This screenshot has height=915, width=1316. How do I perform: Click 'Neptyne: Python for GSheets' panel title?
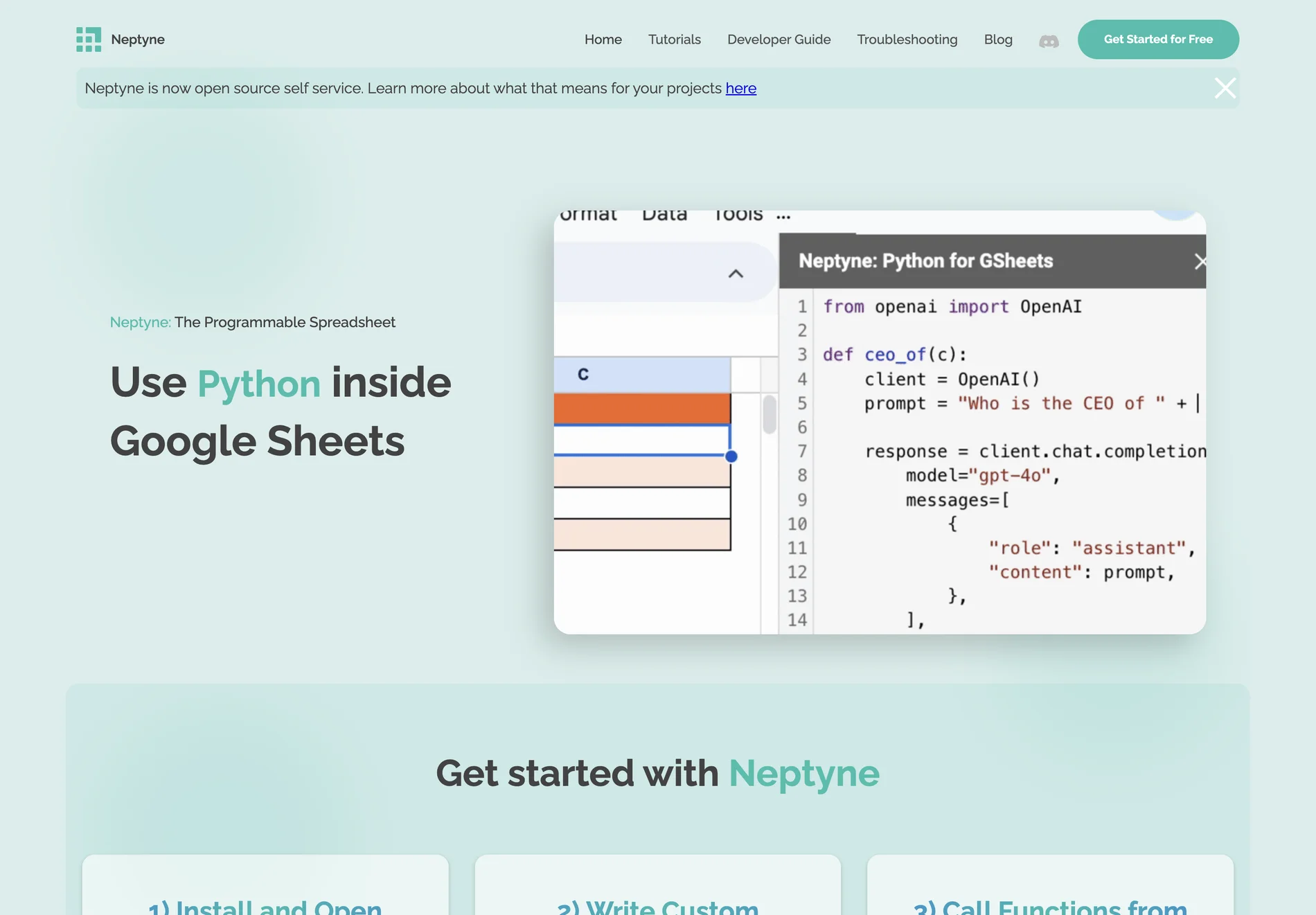point(925,261)
